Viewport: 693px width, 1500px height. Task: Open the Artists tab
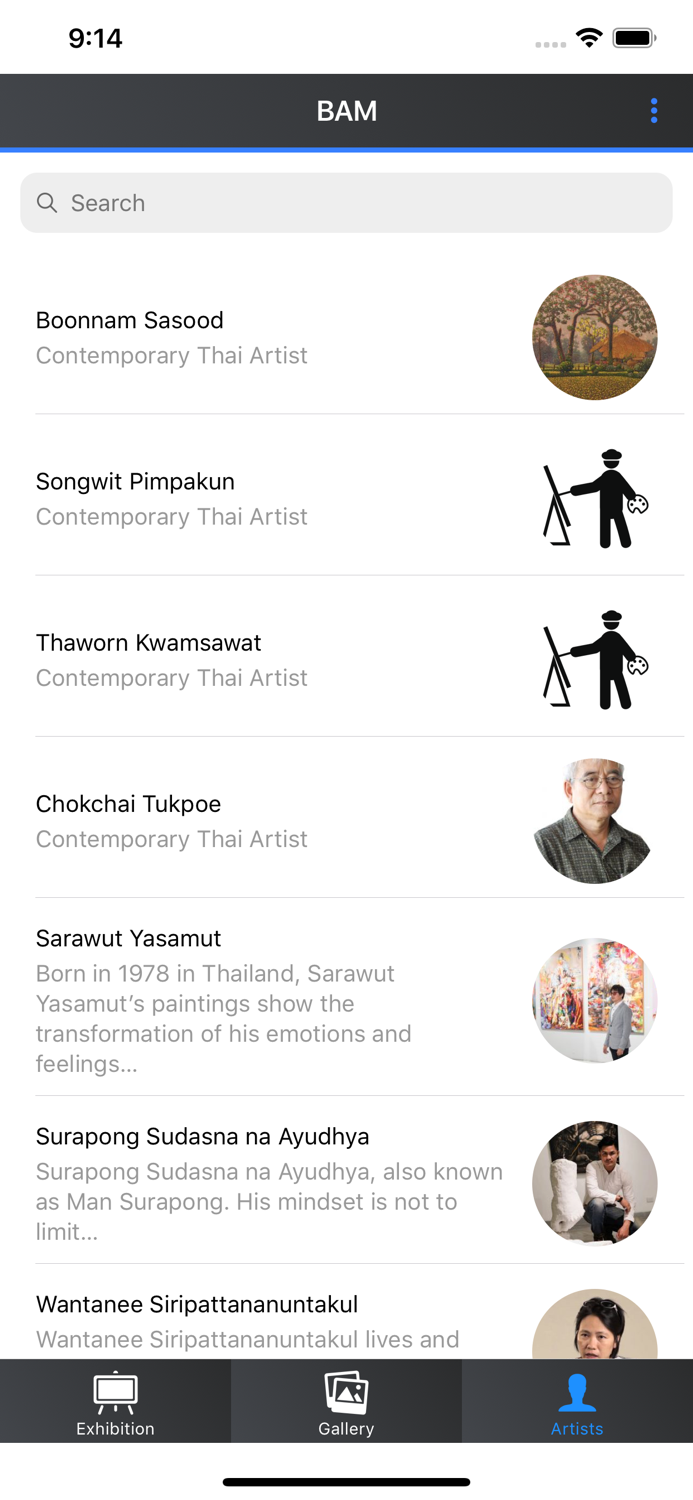[577, 1400]
